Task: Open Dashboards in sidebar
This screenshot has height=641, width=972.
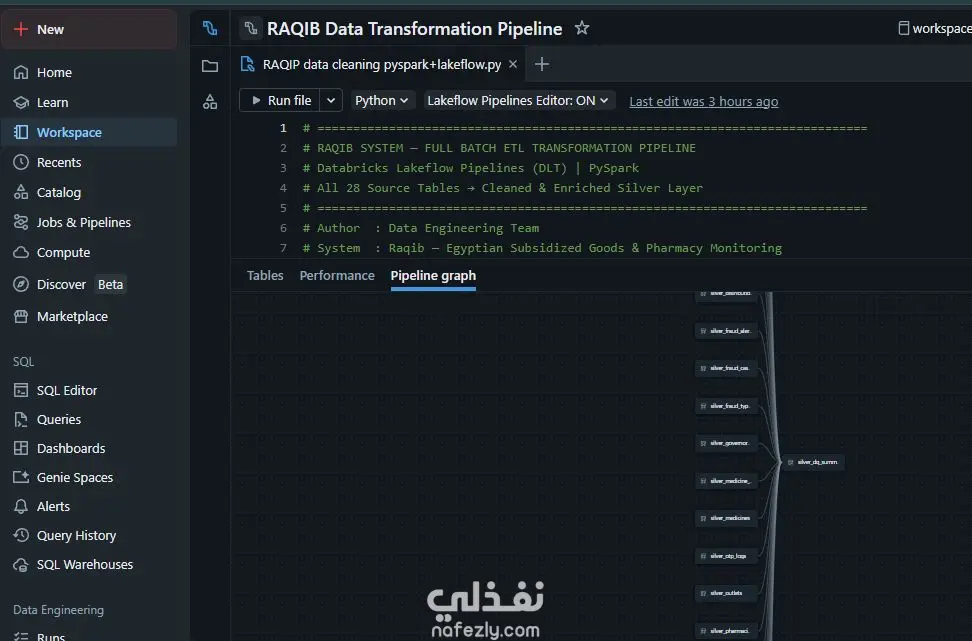Action: click(x=89, y=448)
